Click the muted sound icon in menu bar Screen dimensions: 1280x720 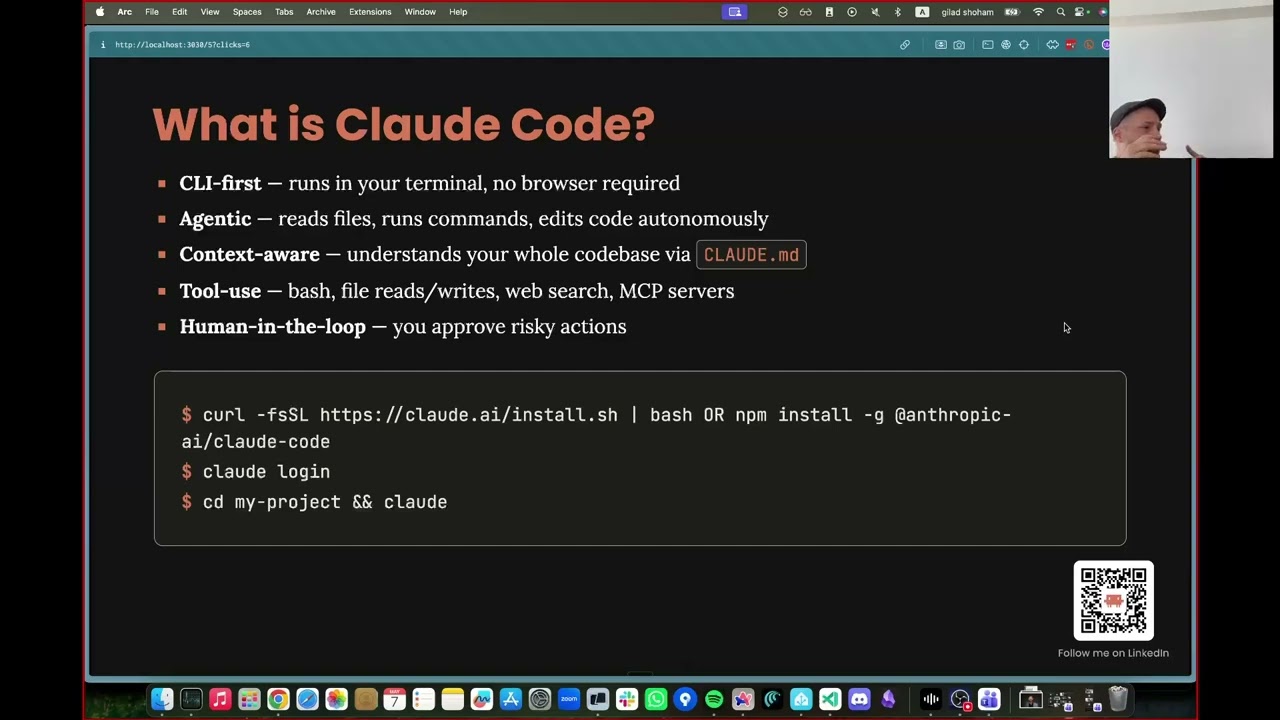pos(875,12)
